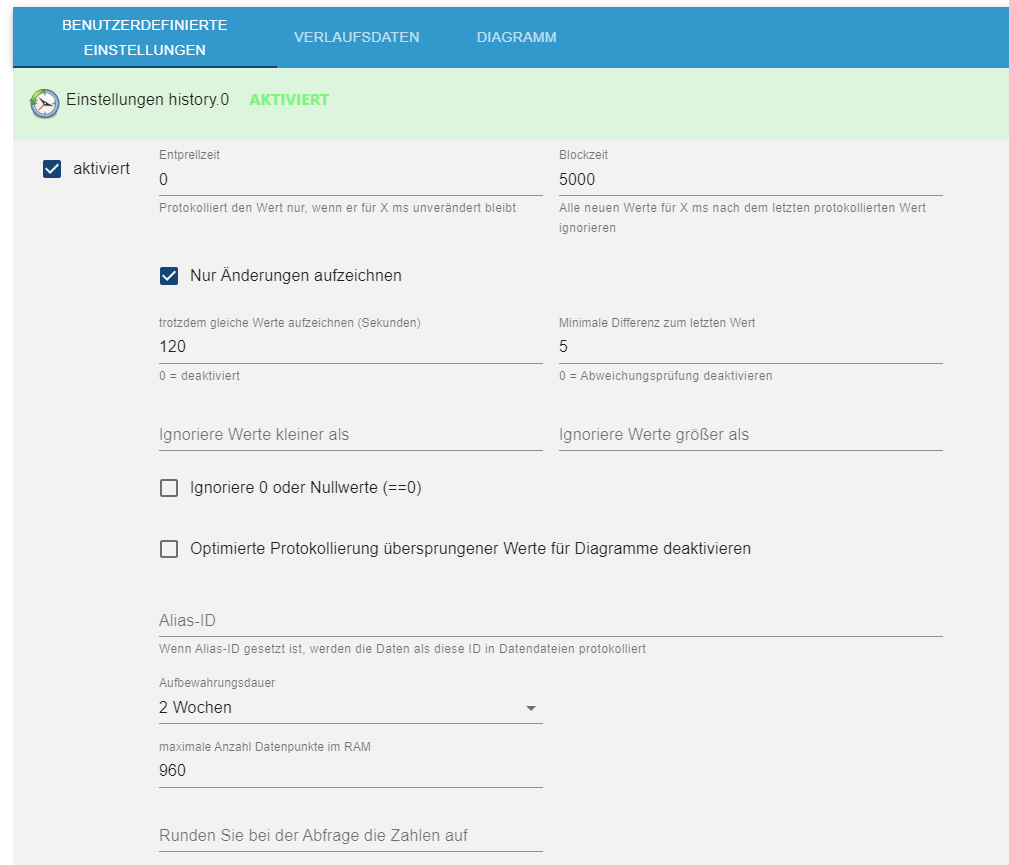Click the Entprellzeit input field
The width and height of the screenshot is (1009, 865).
pyautogui.click(x=350, y=180)
